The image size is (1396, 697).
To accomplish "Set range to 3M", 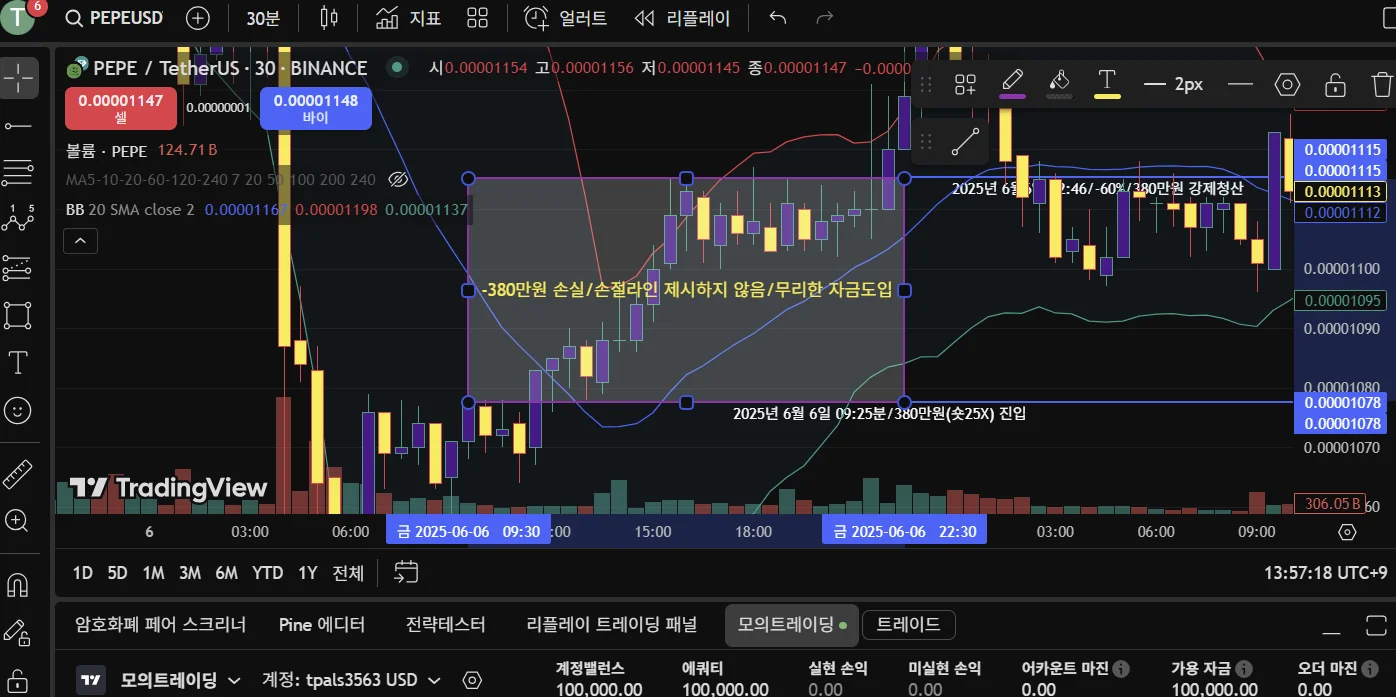I will click(190, 573).
